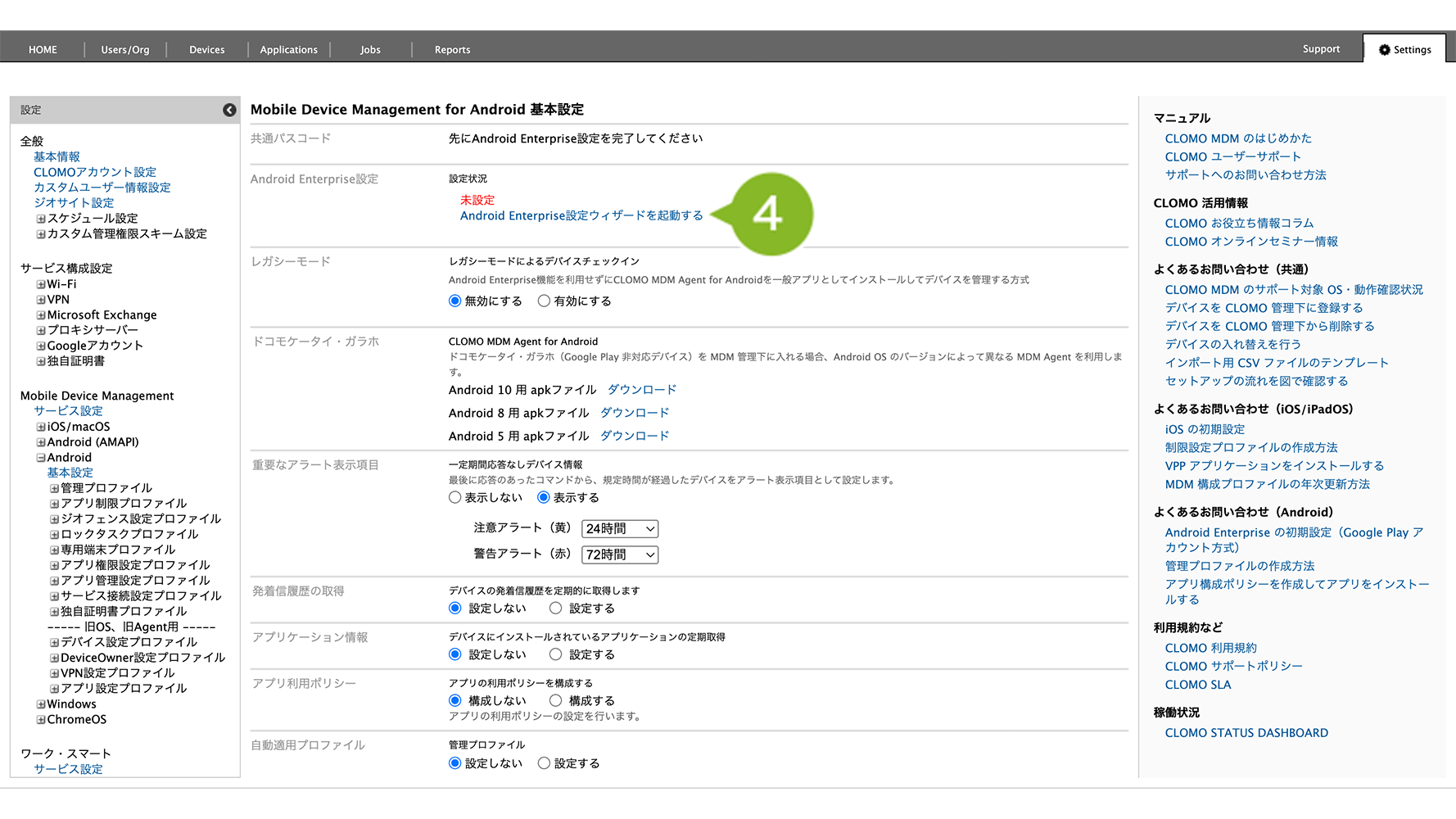Expand カスタム管理権限スキーム設定 node

pyautogui.click(x=41, y=234)
